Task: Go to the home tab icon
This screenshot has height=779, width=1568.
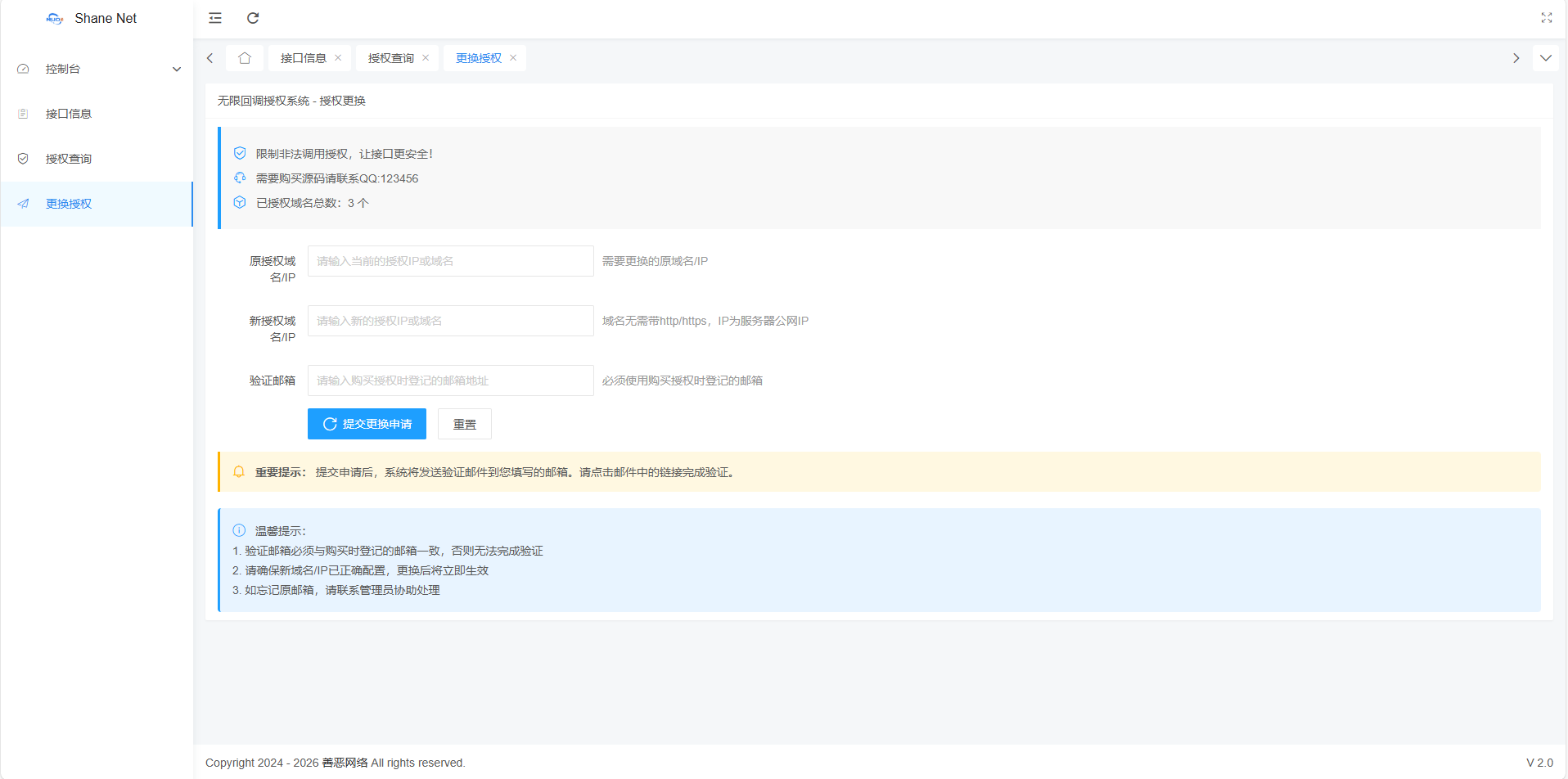Action: [x=245, y=58]
